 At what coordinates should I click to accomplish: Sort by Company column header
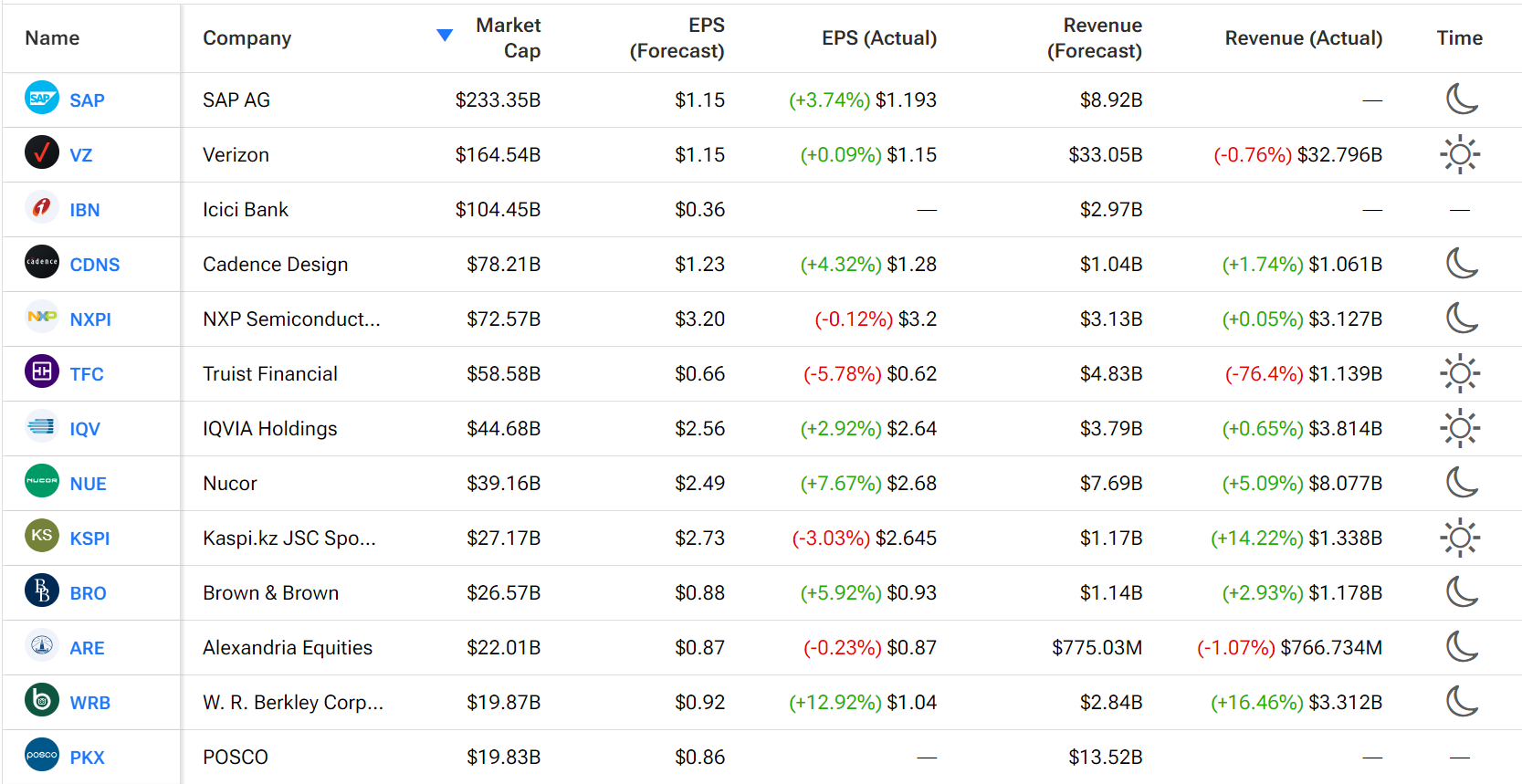[x=247, y=38]
